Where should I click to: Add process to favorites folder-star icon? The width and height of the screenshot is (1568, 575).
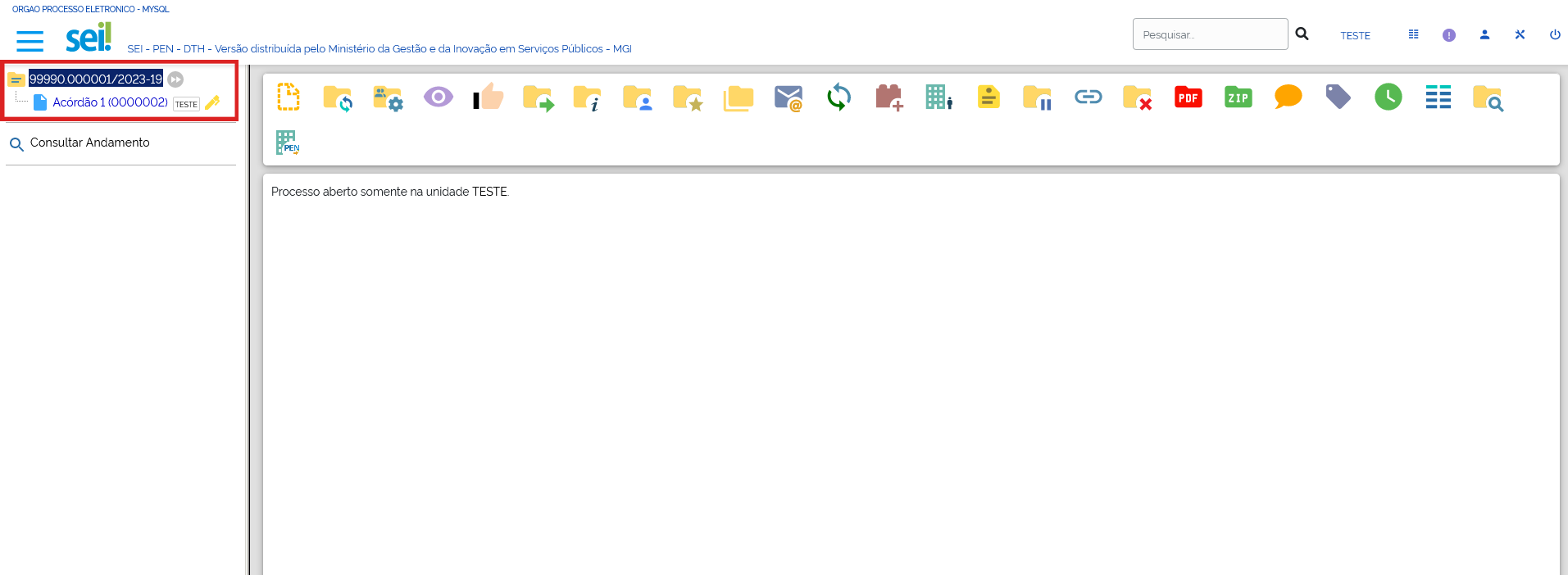coord(689,98)
